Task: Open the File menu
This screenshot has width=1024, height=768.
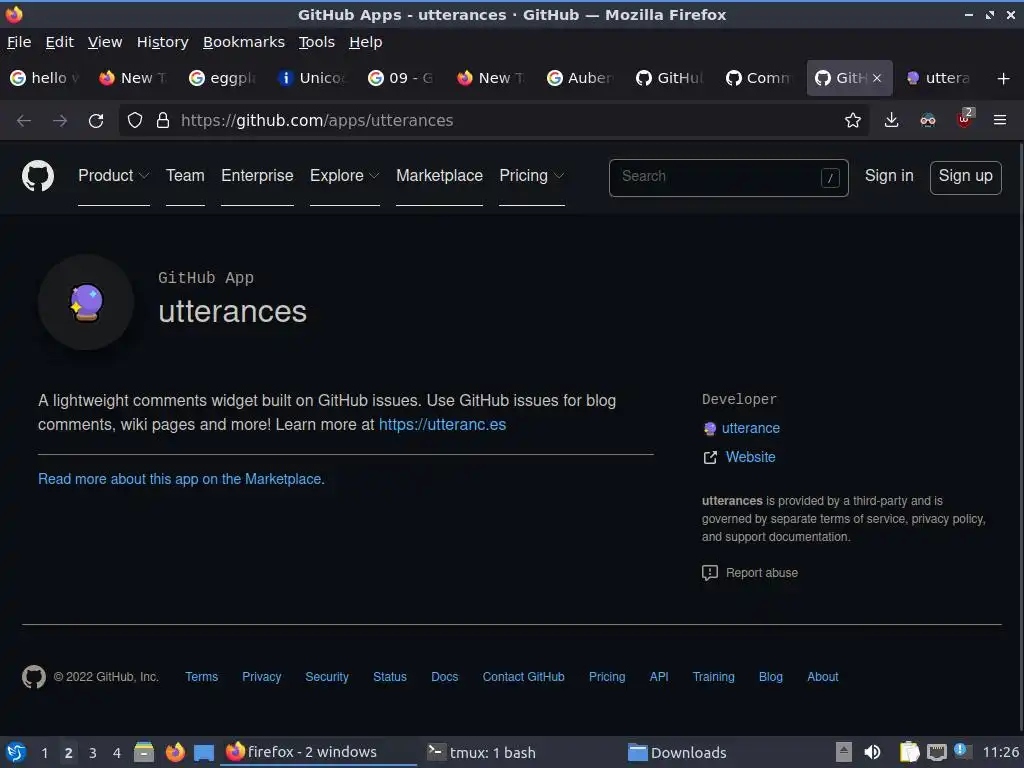Action: pos(19,42)
